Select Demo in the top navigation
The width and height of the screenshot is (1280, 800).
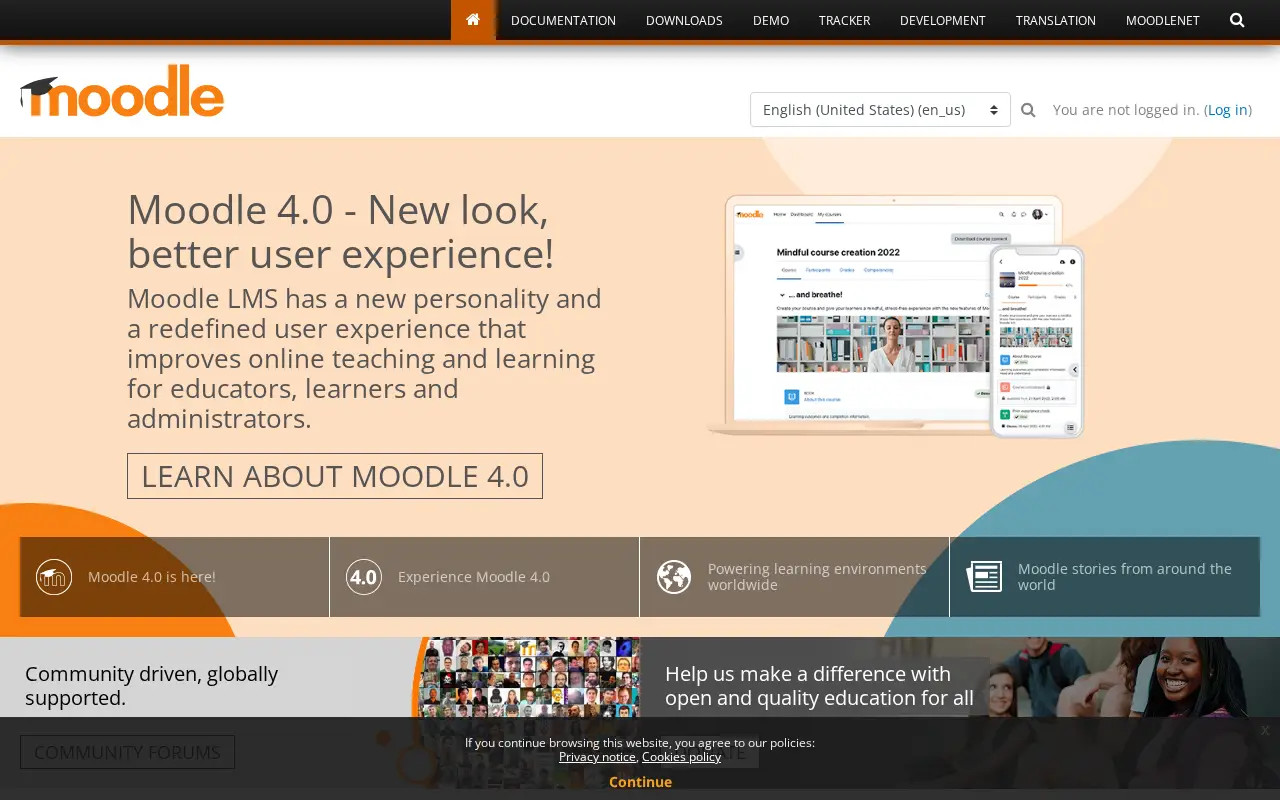click(x=771, y=20)
